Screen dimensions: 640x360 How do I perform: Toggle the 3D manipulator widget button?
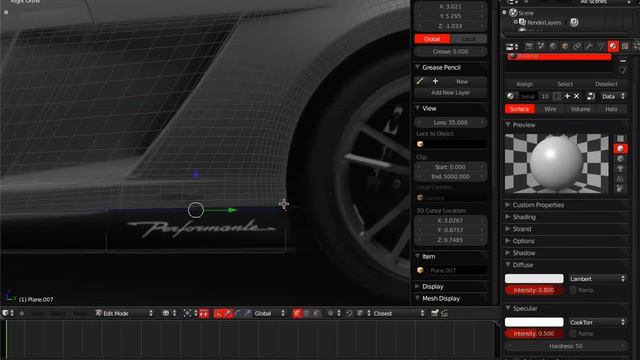pos(218,313)
